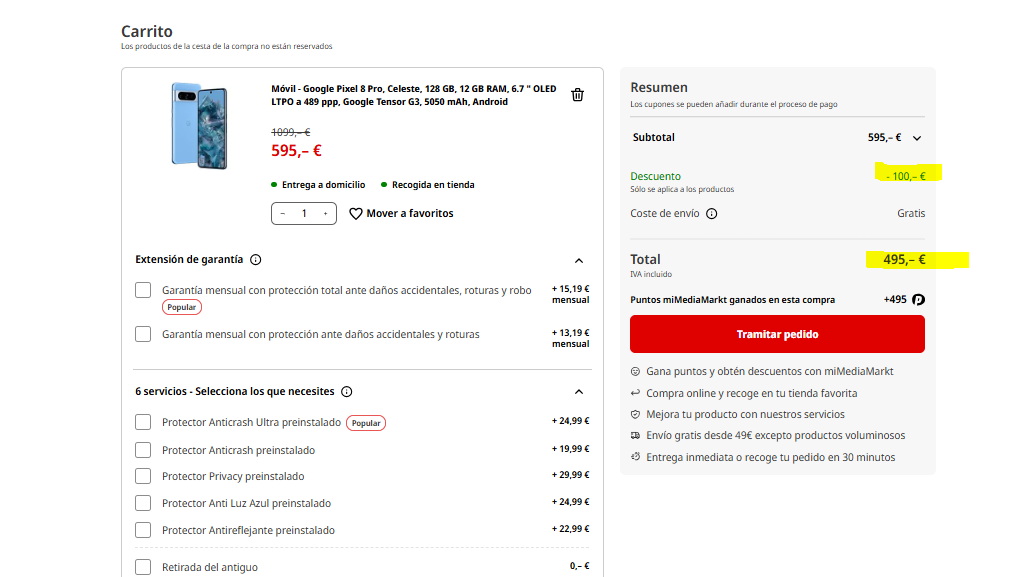Click the Entrega a domicilio availability label
Screen dimensions: 1032x577
(x=323, y=185)
